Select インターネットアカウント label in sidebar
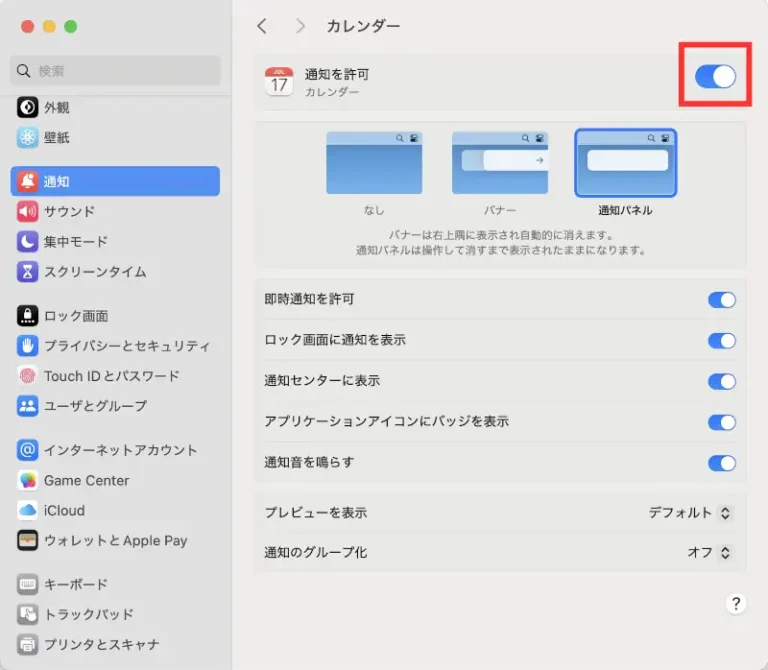This screenshot has width=768, height=670. [x=120, y=450]
